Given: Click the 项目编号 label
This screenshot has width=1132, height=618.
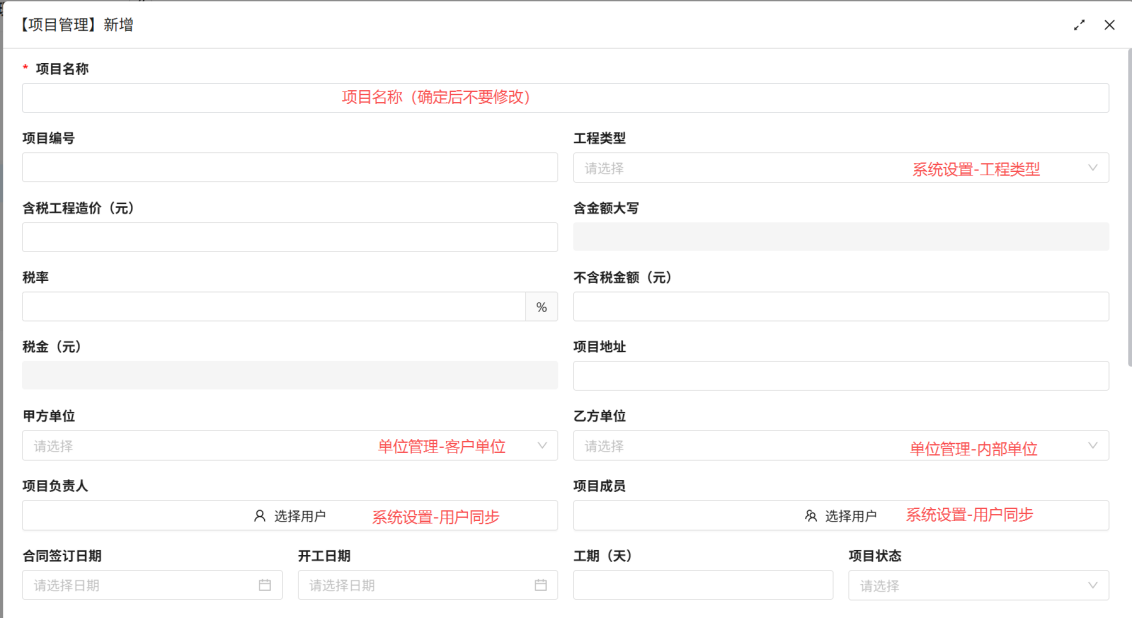Looking at the screenshot, I should point(48,138).
